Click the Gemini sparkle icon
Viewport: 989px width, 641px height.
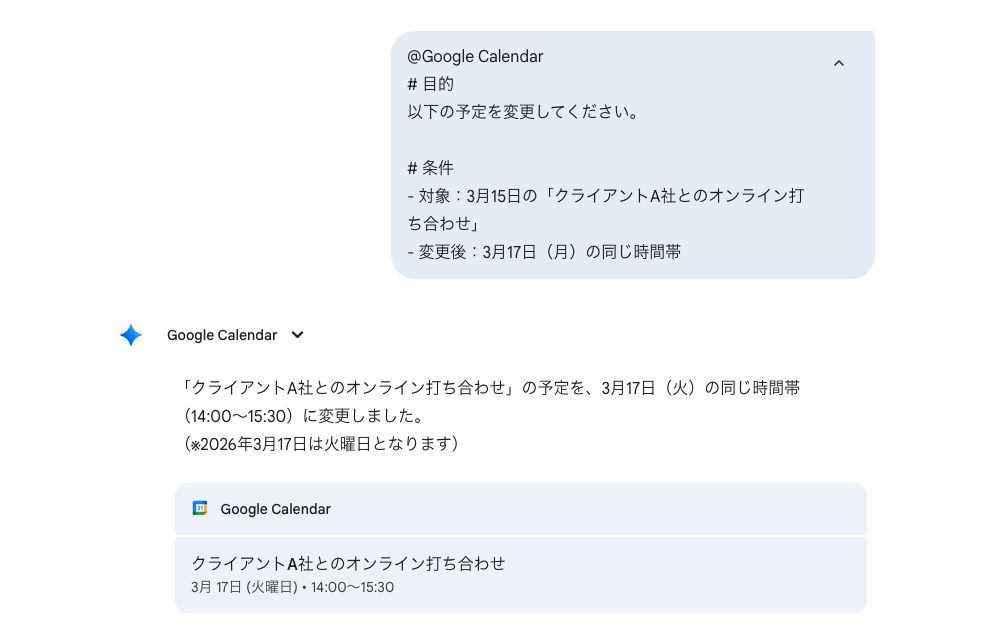click(131, 335)
